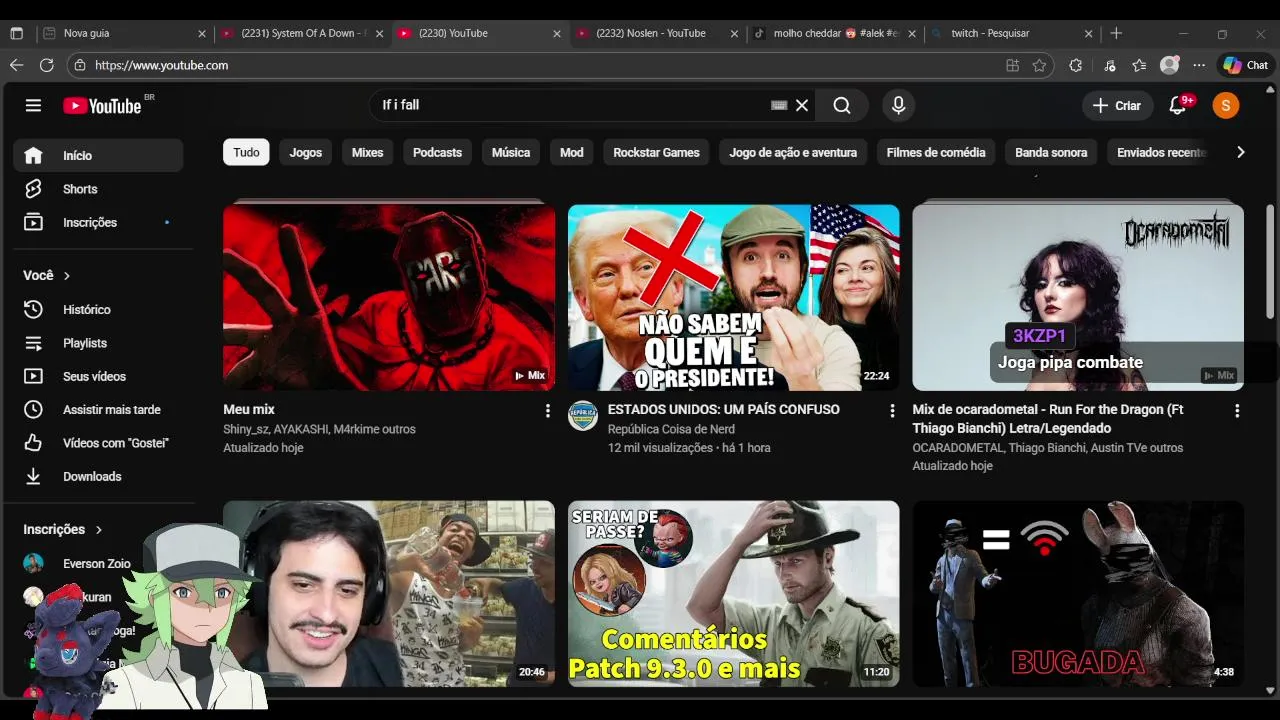The width and height of the screenshot is (1280, 720).
Task: Select the Rockstar Games chip
Action: click(x=656, y=152)
